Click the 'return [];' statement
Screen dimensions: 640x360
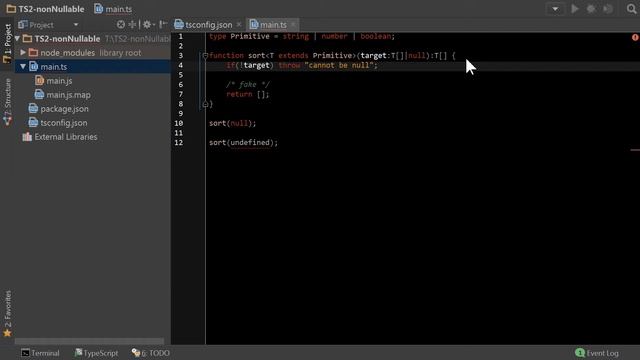pyautogui.click(x=248, y=94)
